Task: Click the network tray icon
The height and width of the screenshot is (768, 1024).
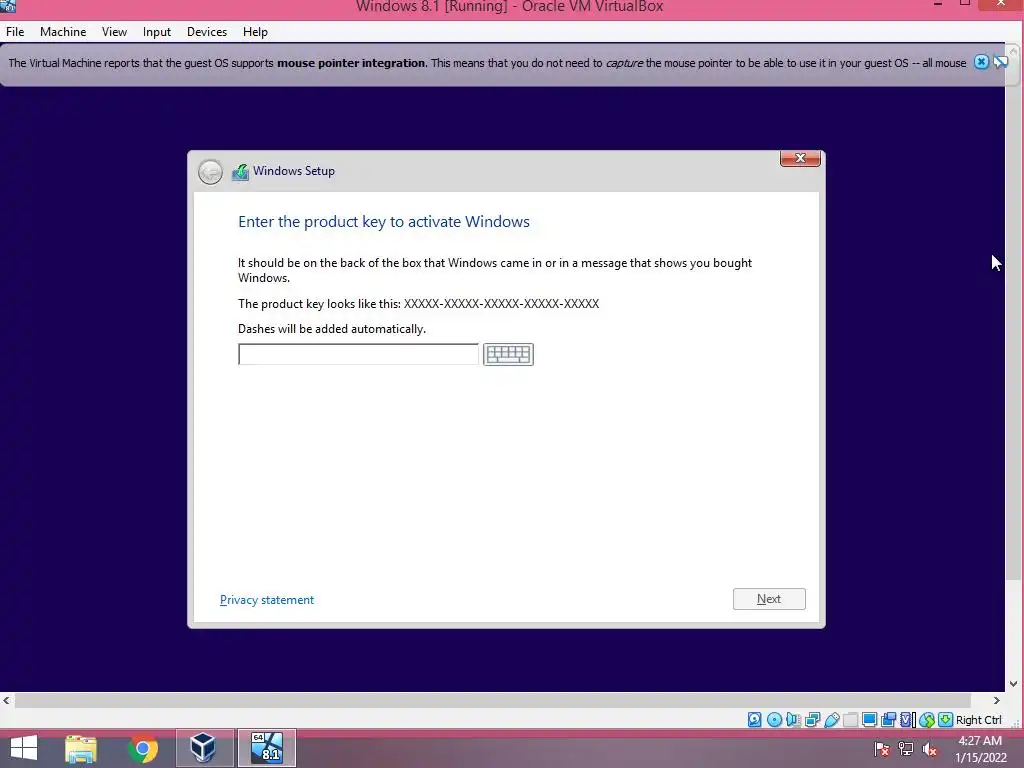Action: coord(905,749)
